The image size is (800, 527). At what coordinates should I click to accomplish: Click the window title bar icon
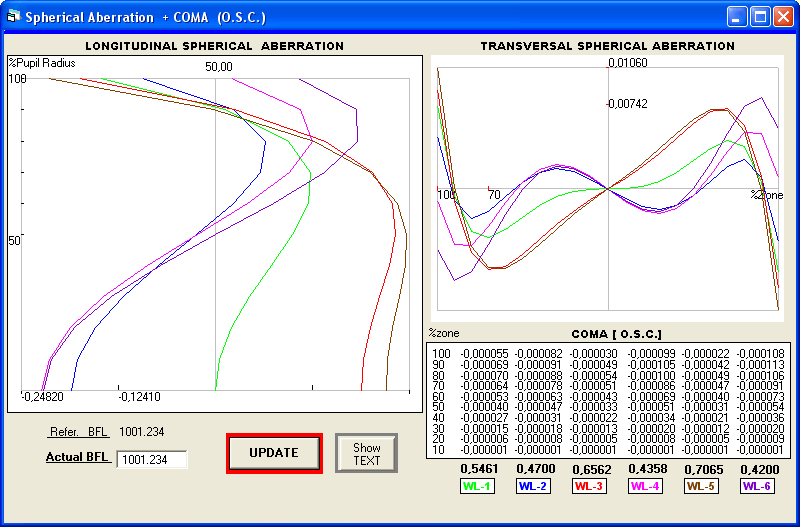coord(12,17)
